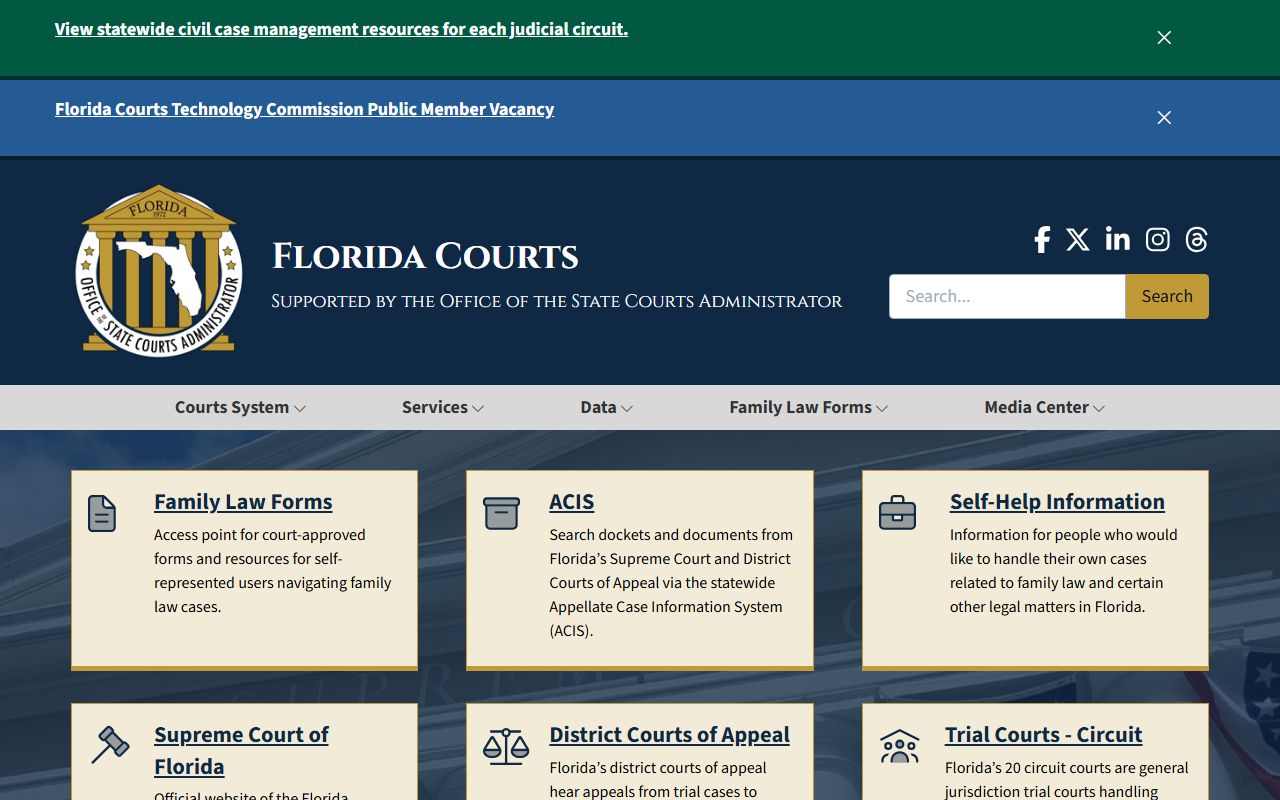Screen dimensions: 1280x800
Task: Open the Instagram social icon
Action: pyautogui.click(x=1157, y=240)
